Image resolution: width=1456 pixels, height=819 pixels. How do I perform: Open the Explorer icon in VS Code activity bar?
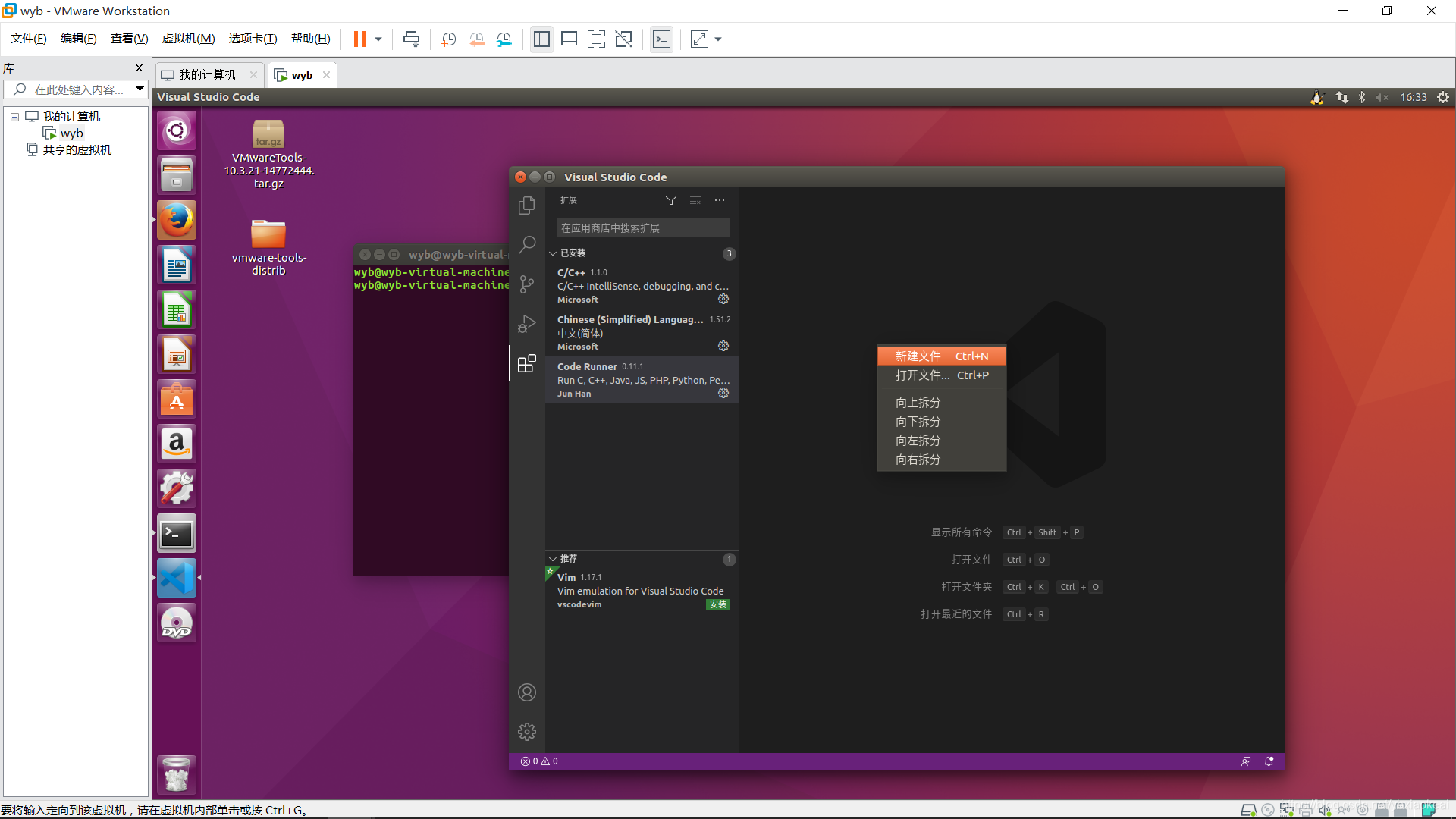coord(526,206)
